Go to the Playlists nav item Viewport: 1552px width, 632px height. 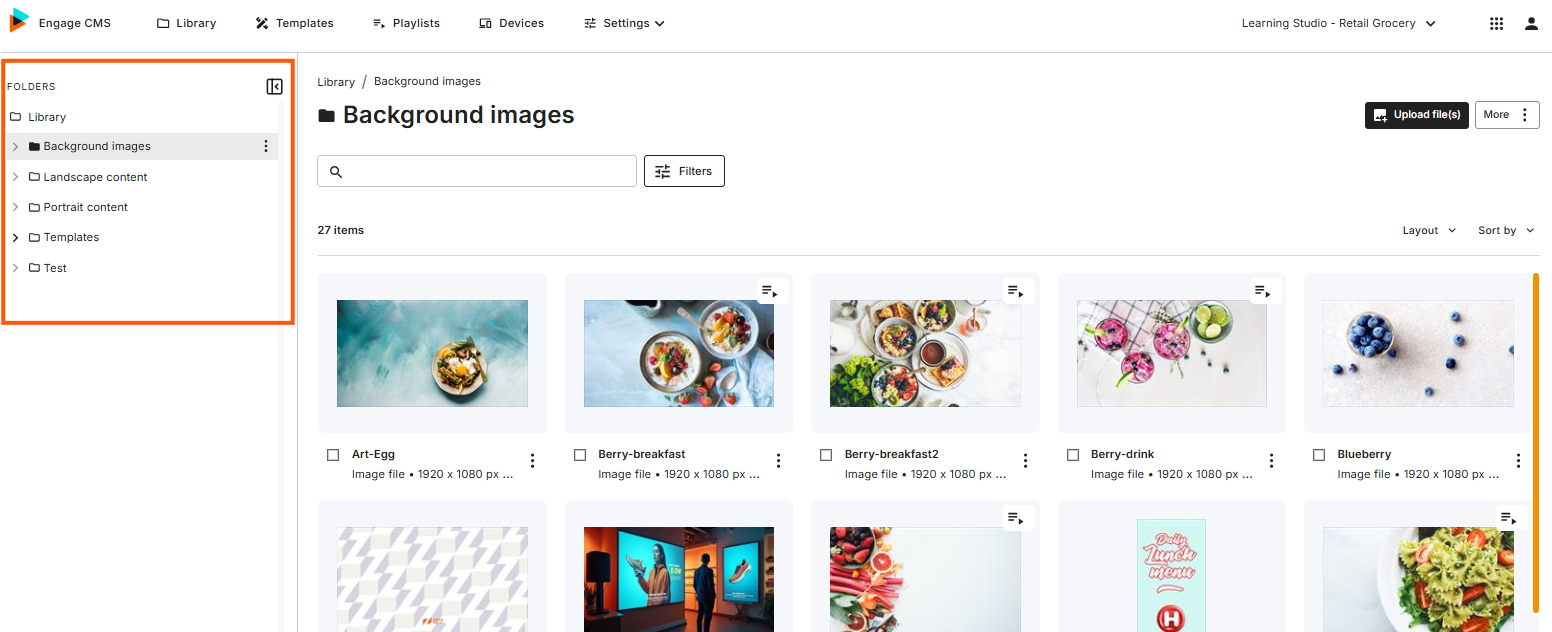[406, 23]
